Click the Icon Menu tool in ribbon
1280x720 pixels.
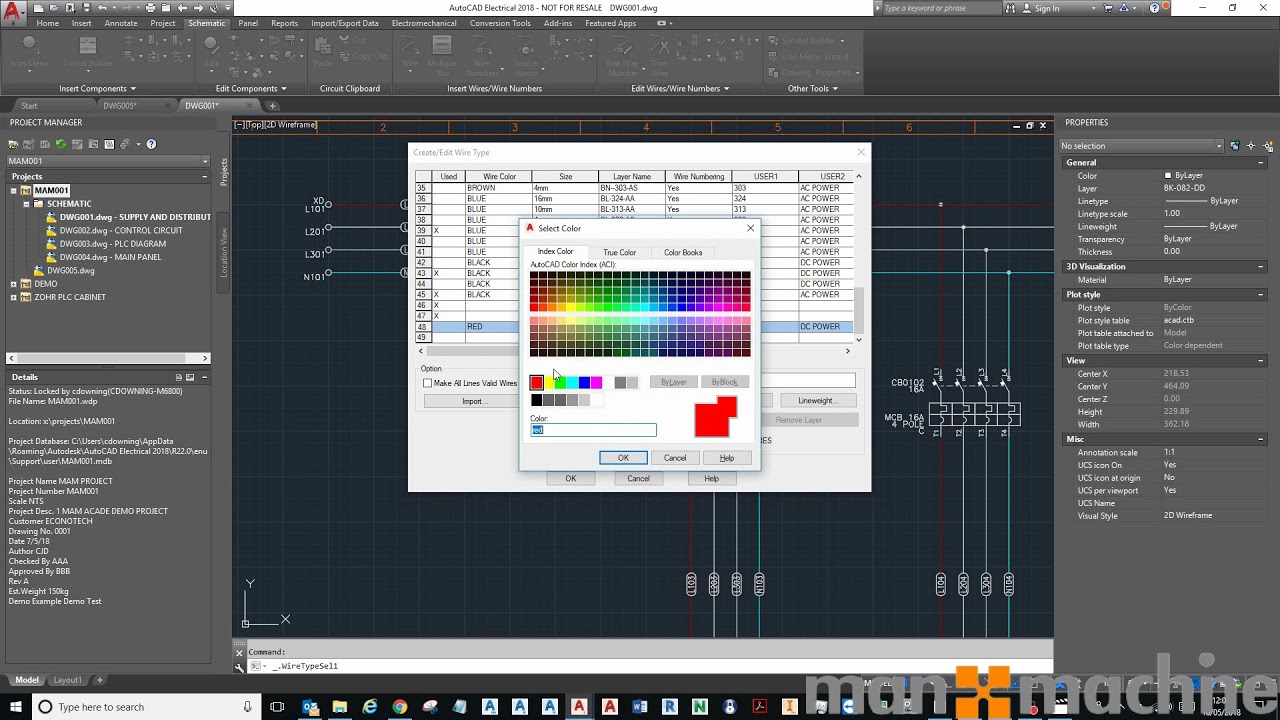[x=29, y=52]
